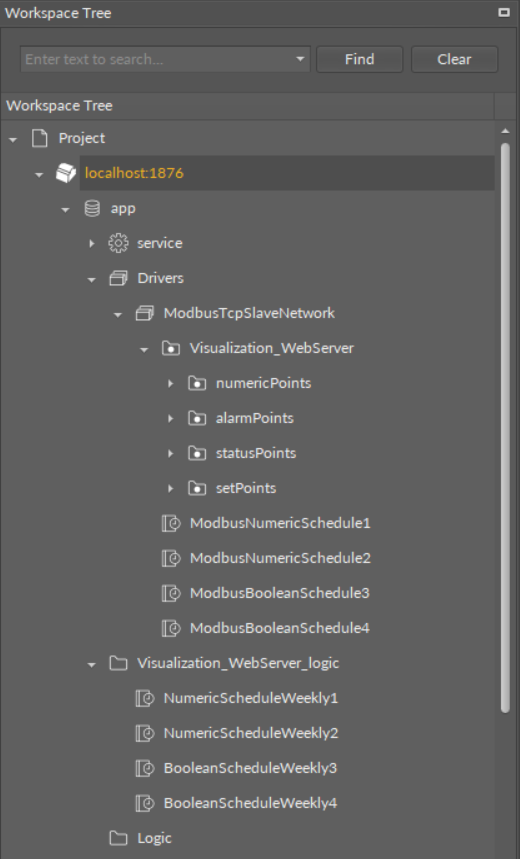
Task: Collapse the Drivers node
Action: [92, 279]
